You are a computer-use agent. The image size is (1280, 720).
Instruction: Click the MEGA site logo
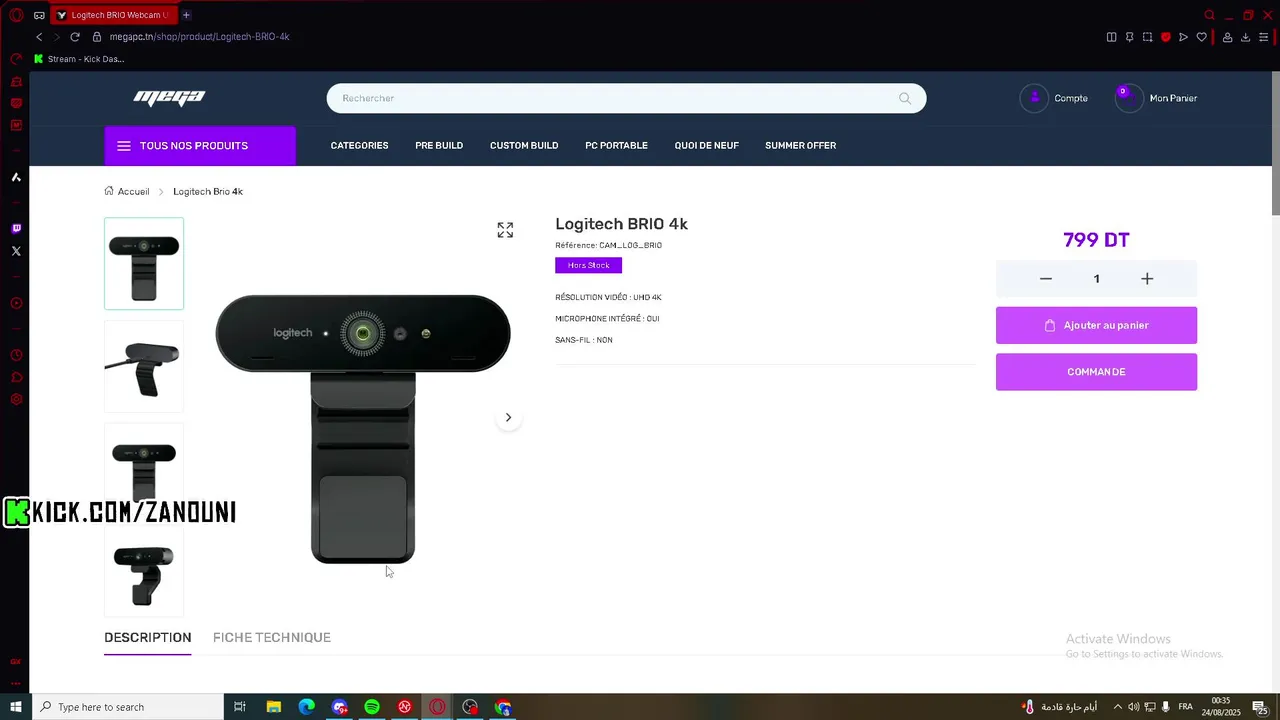click(x=169, y=97)
